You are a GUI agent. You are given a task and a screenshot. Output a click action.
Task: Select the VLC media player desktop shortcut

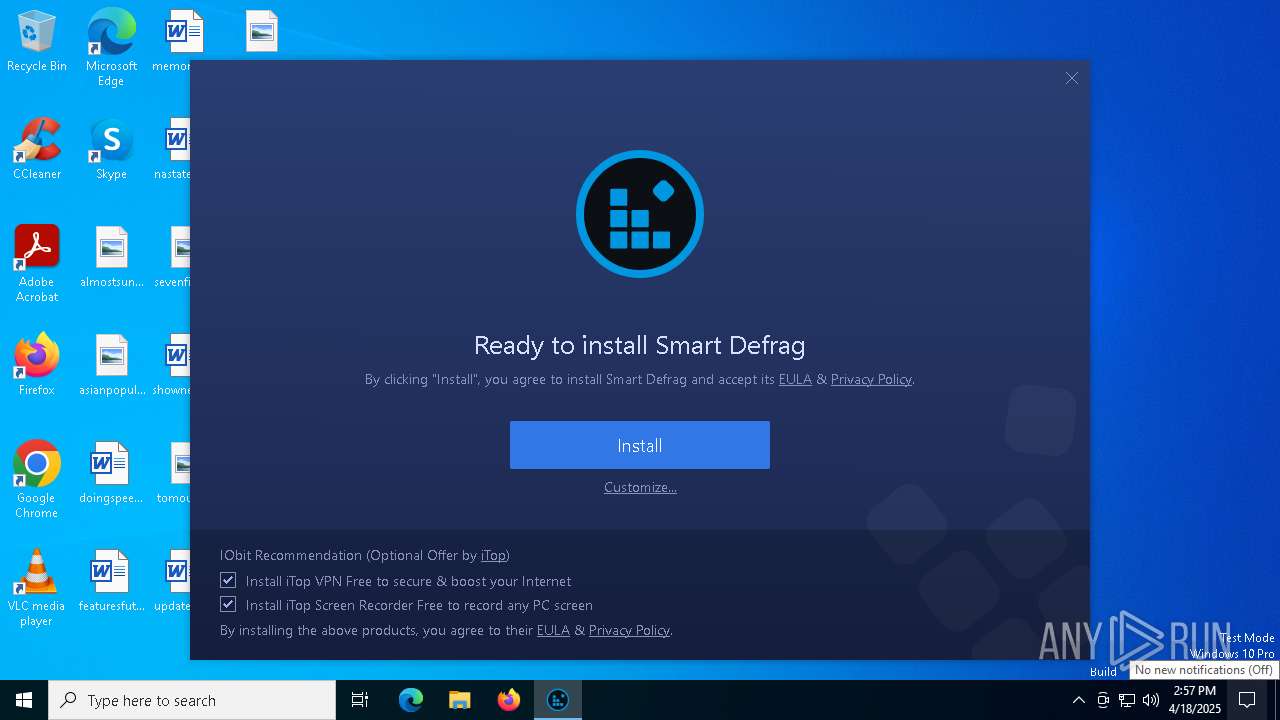click(x=37, y=588)
